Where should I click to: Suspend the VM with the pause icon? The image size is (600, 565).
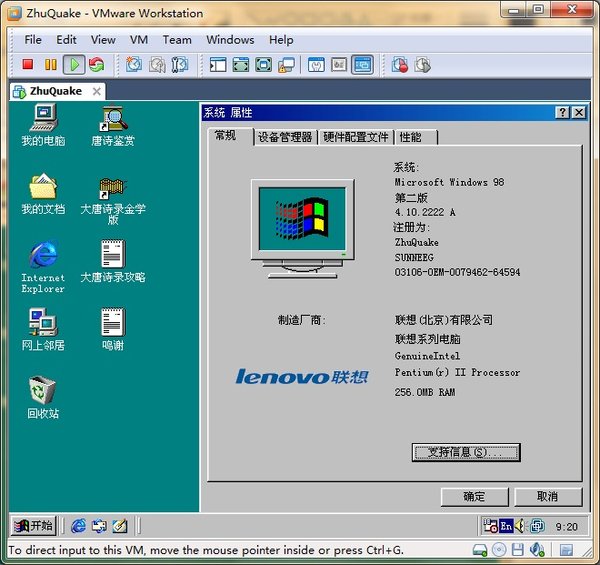(51, 64)
